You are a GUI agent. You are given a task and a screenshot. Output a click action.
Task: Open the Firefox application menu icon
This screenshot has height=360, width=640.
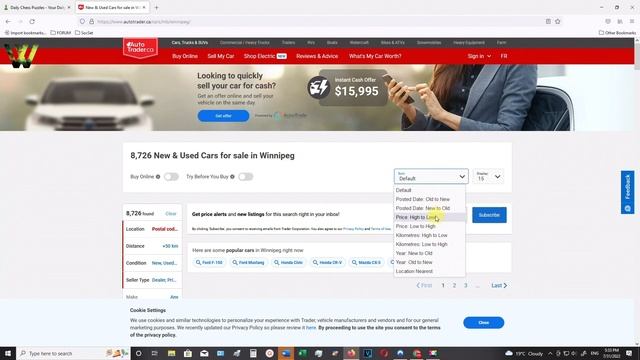pyautogui.click(x=632, y=21)
